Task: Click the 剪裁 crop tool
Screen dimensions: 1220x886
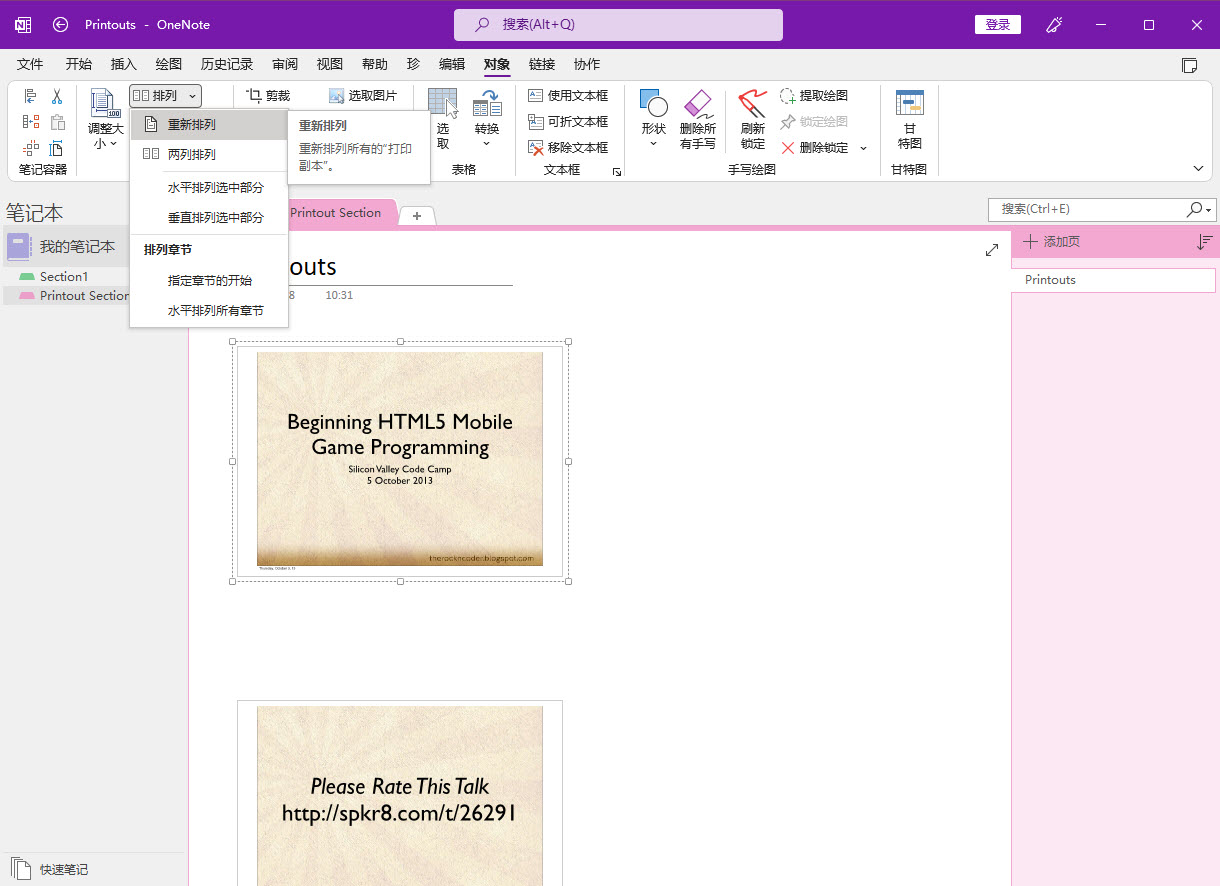Action: point(268,96)
